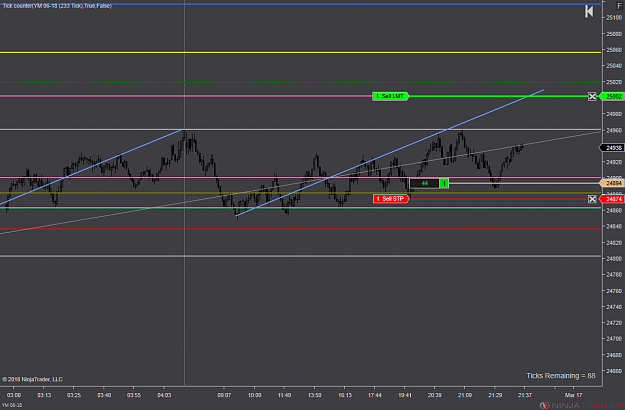Select the green 1 Sell LMT order flag
This screenshot has width=625, height=410.
tap(390, 96)
